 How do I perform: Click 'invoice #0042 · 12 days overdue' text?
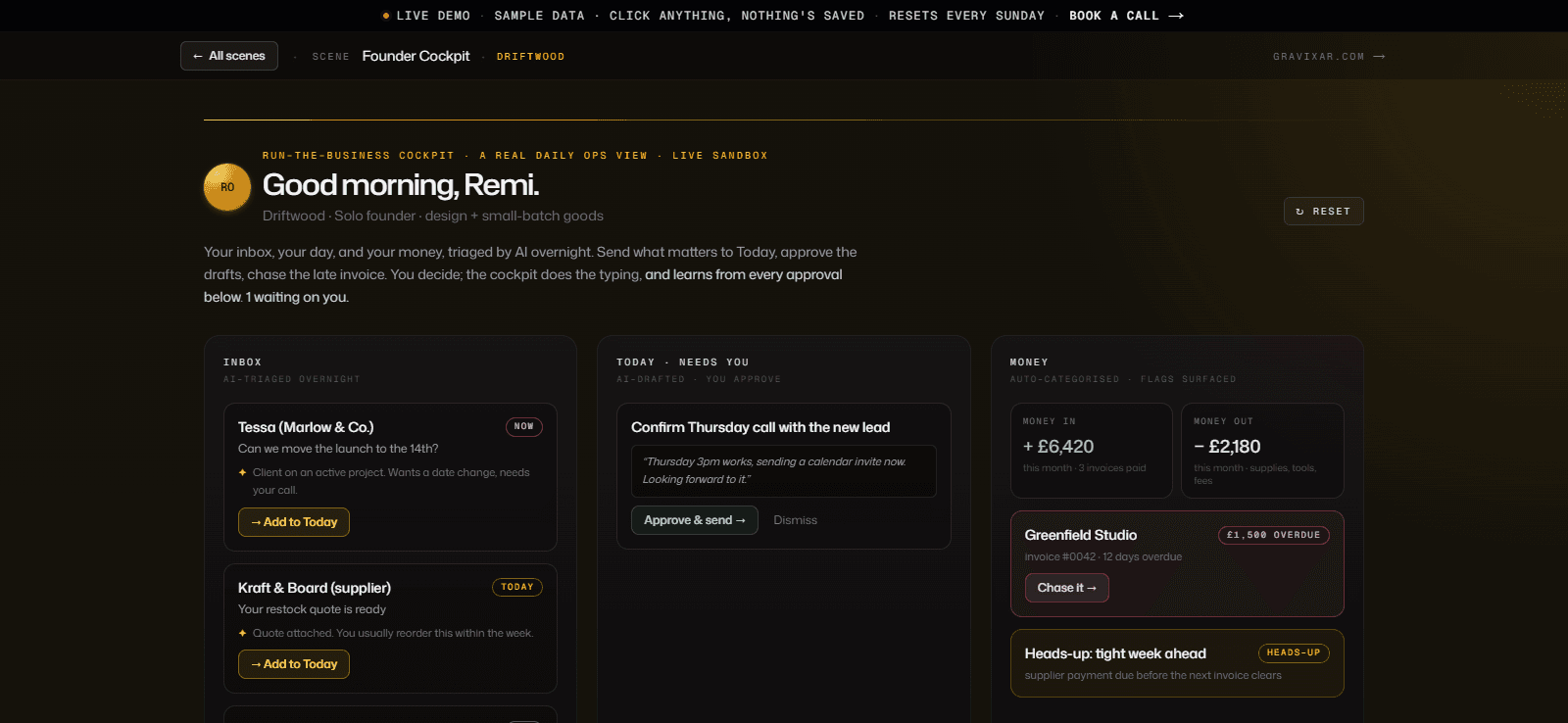(x=1103, y=556)
